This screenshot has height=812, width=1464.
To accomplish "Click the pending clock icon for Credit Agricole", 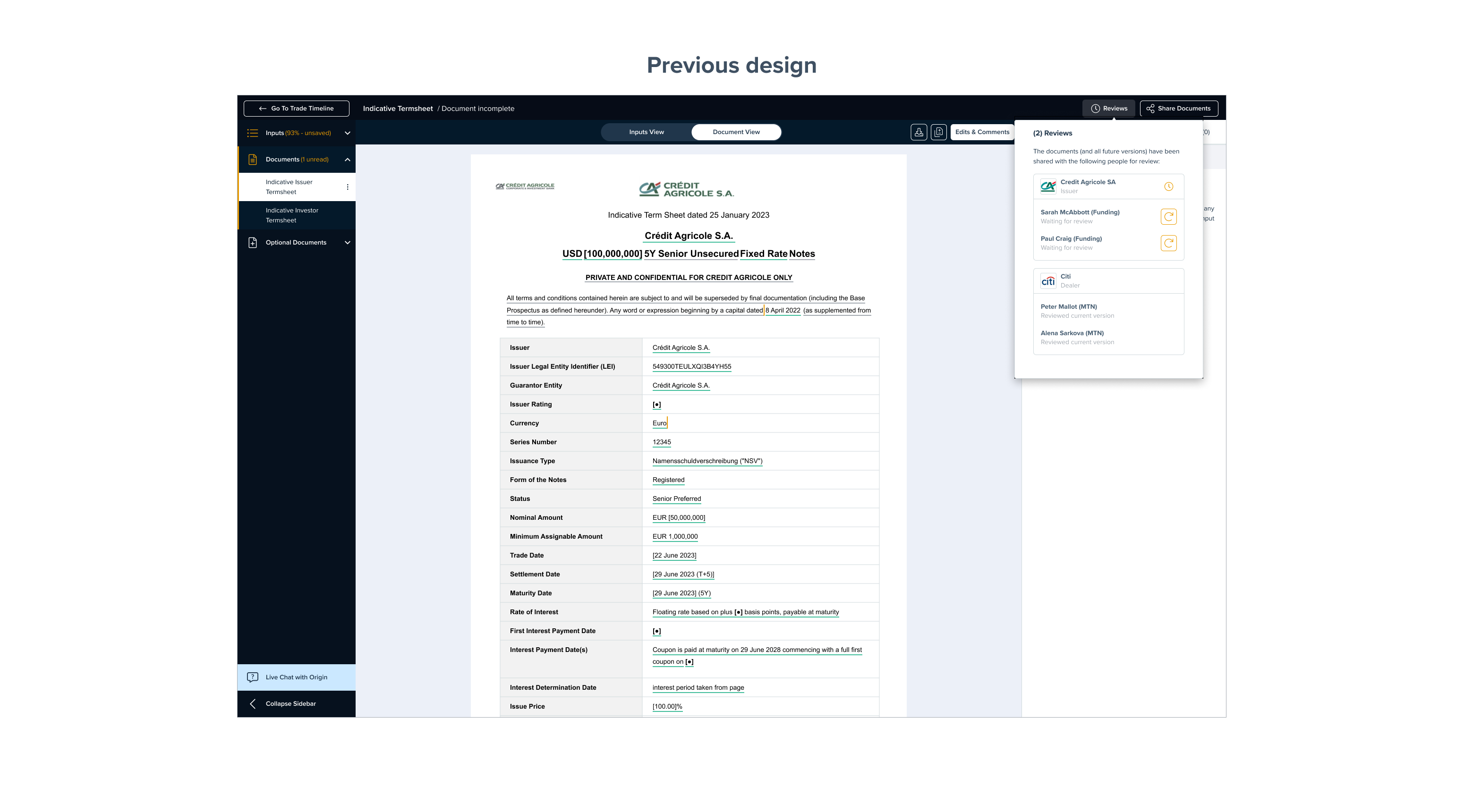I will [1168, 186].
